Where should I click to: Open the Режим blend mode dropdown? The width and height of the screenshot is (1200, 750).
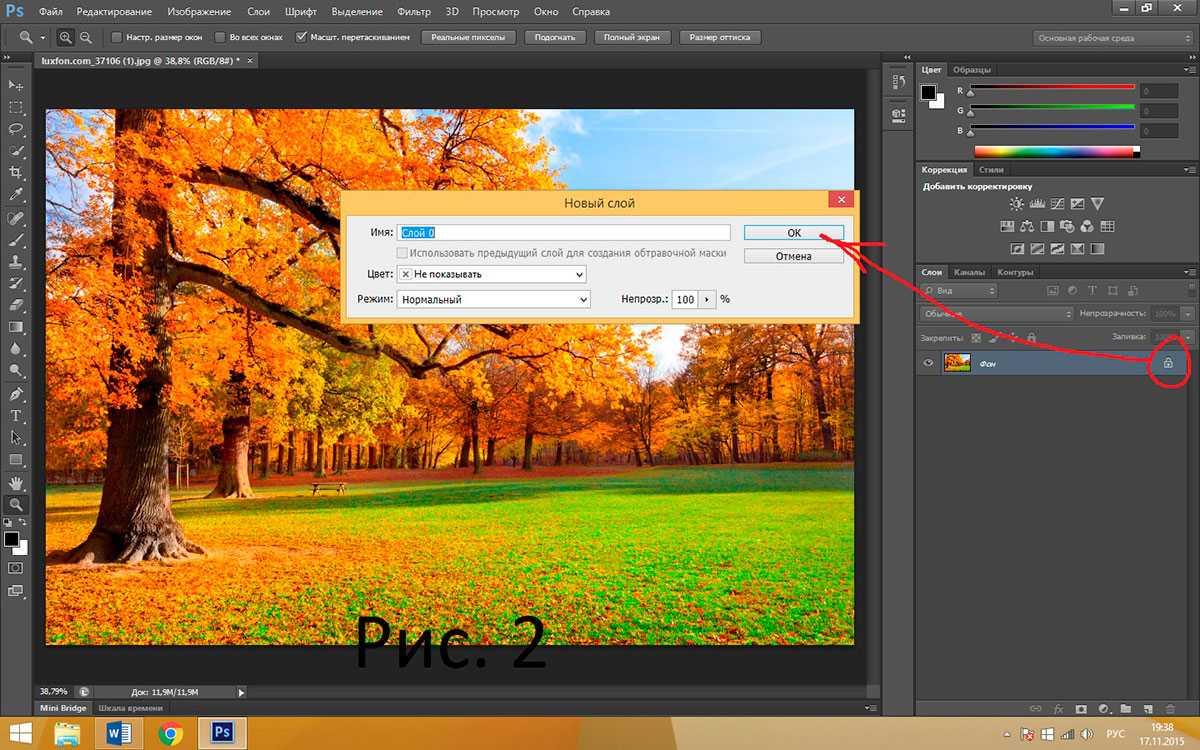tap(494, 299)
